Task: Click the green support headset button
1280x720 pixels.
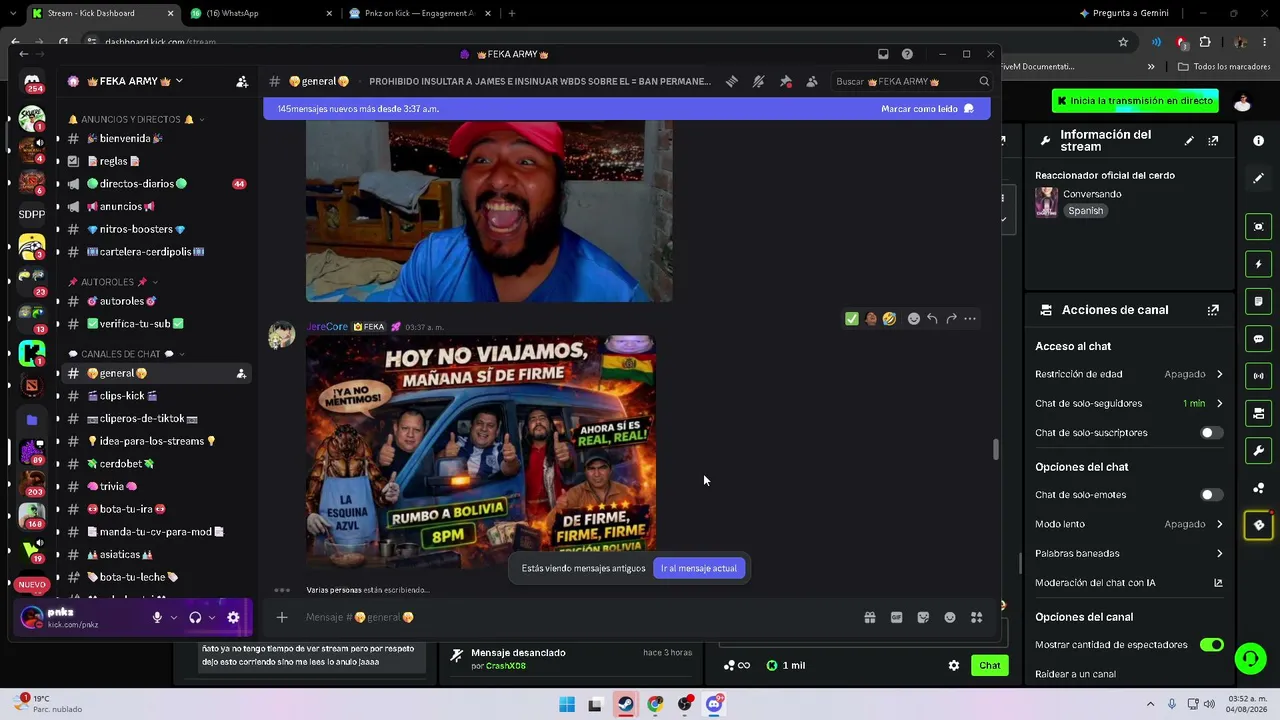Action: (x=1249, y=658)
